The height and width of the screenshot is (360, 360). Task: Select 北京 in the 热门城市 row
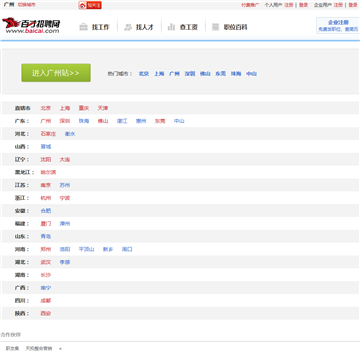(144, 74)
